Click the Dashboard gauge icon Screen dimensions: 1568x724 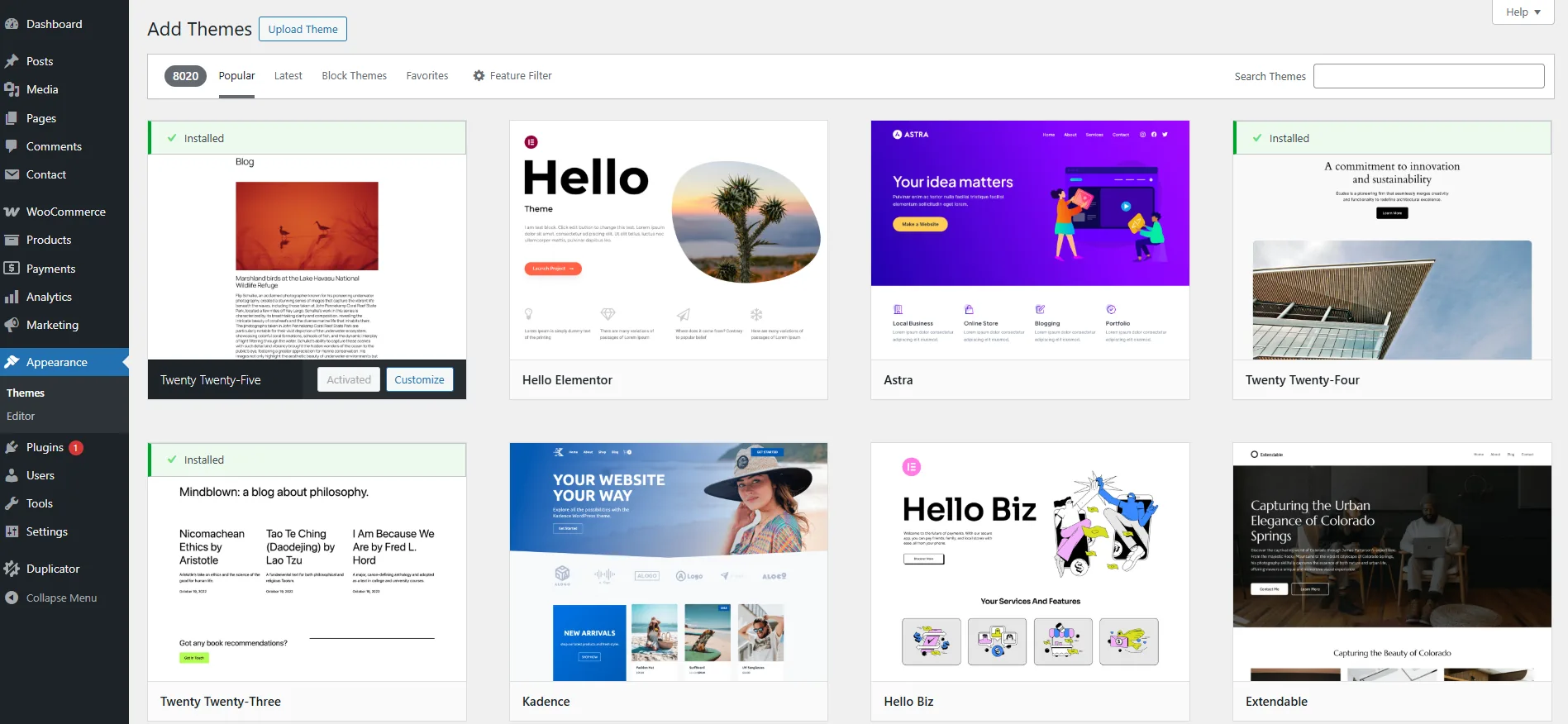(12, 24)
